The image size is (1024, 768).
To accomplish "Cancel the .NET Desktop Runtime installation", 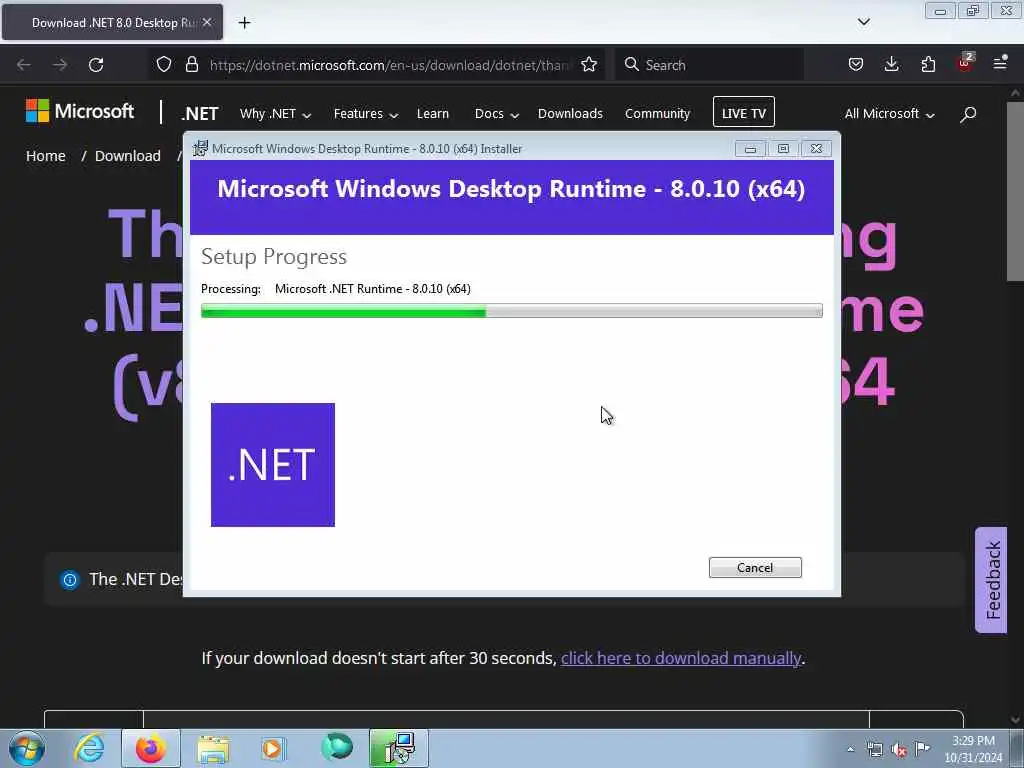I will click(x=755, y=568).
